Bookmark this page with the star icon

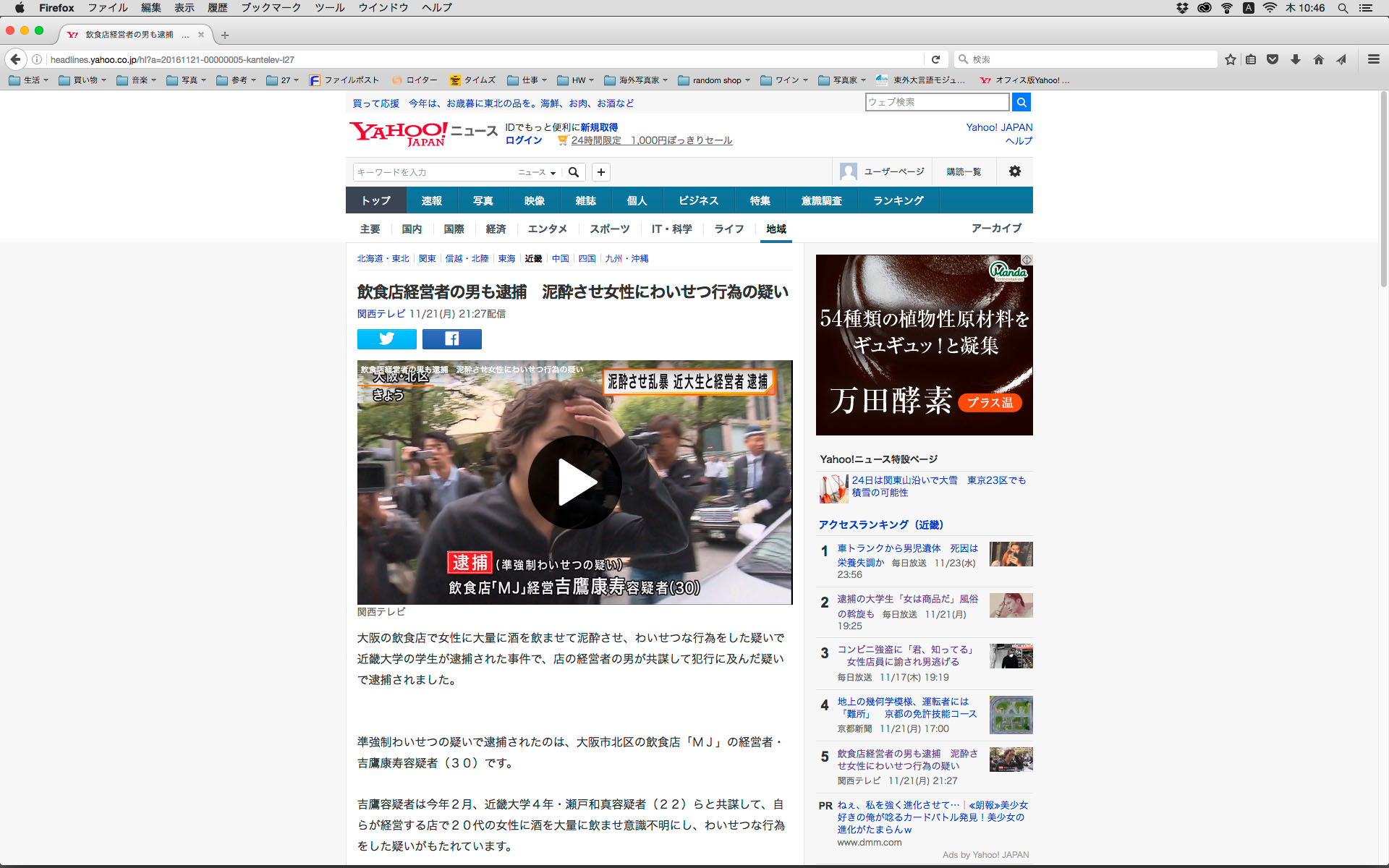(1230, 59)
